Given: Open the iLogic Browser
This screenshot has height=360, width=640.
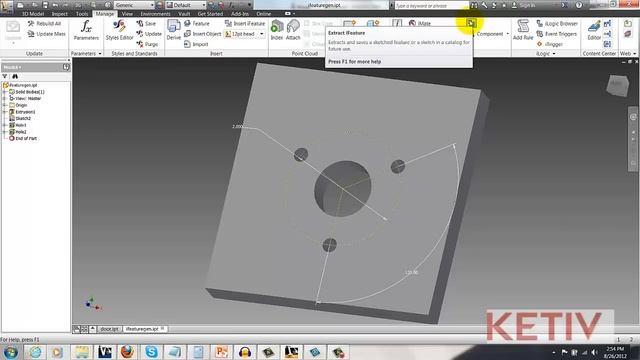Looking at the screenshot, I should pyautogui.click(x=557, y=24).
